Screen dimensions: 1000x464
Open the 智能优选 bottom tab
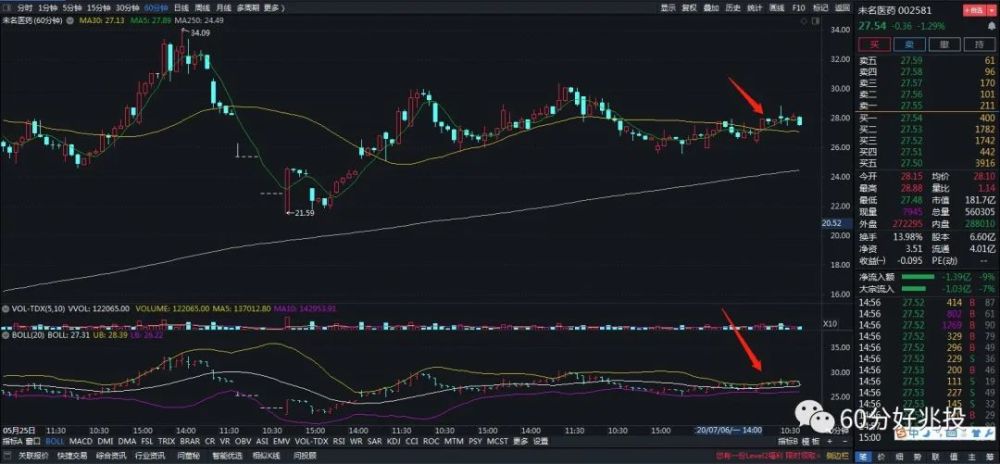[x=227, y=455]
